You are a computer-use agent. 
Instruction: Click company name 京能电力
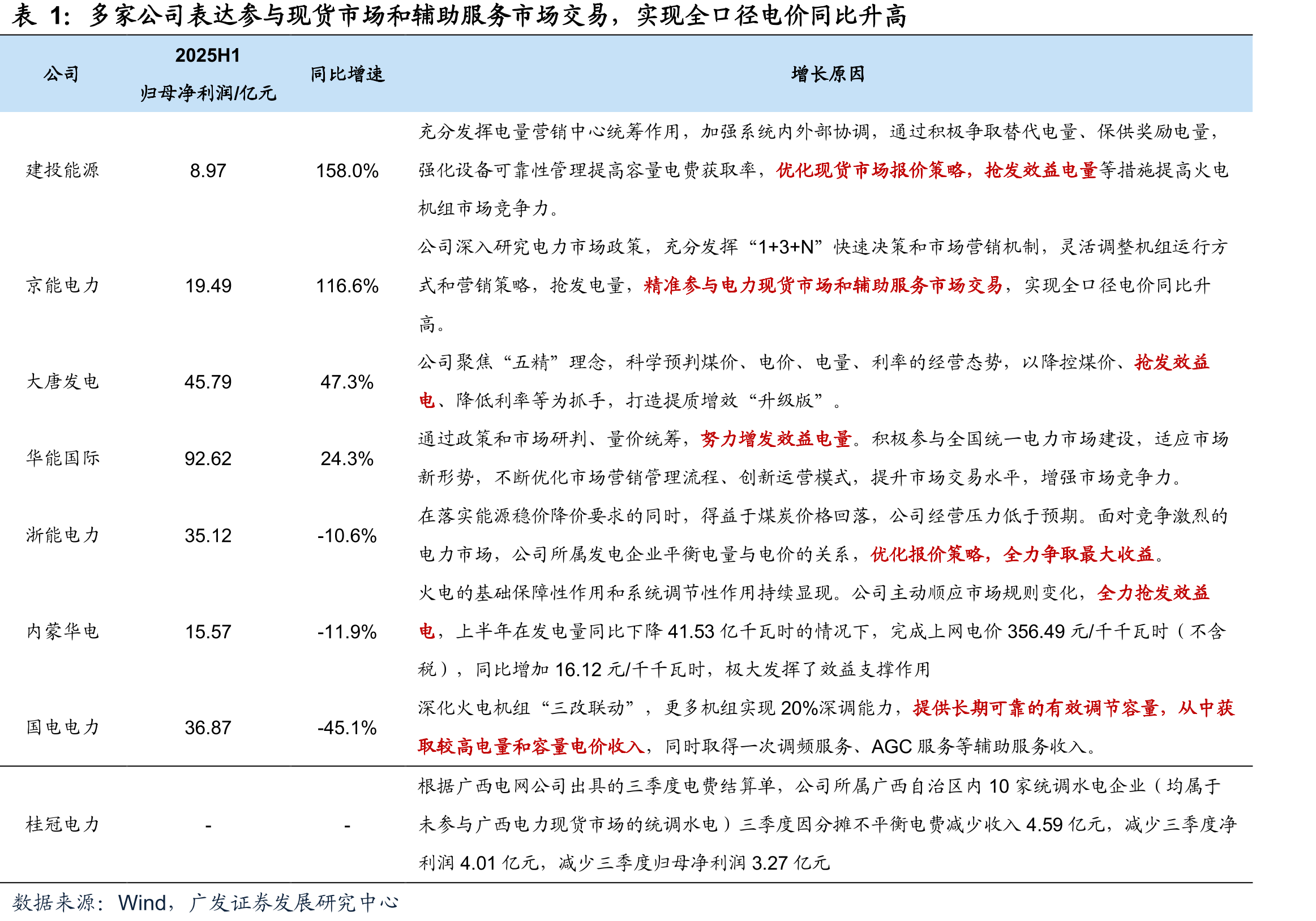[x=62, y=285]
